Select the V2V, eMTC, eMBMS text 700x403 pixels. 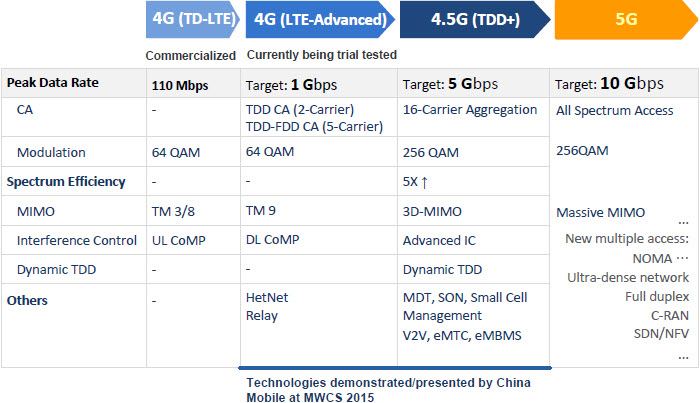click(462, 336)
